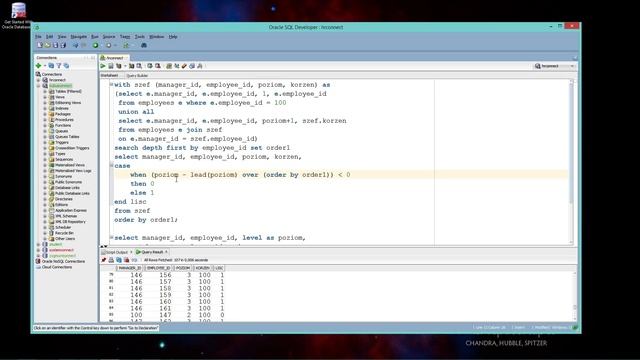Viewport: 640px width, 360px height.
Task: Collapse the WITH statement fold marker in editor
Action: pyautogui.click(x=111, y=84)
